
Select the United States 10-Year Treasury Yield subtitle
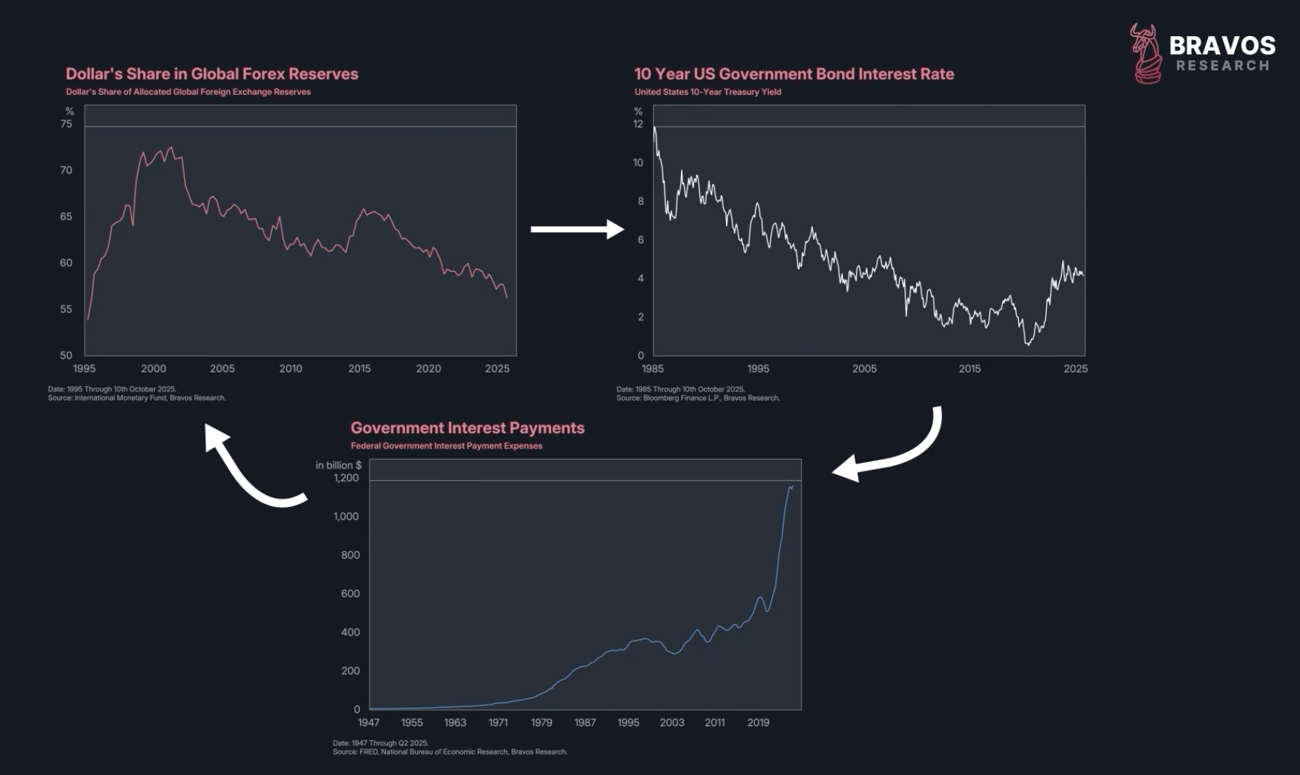708,92
